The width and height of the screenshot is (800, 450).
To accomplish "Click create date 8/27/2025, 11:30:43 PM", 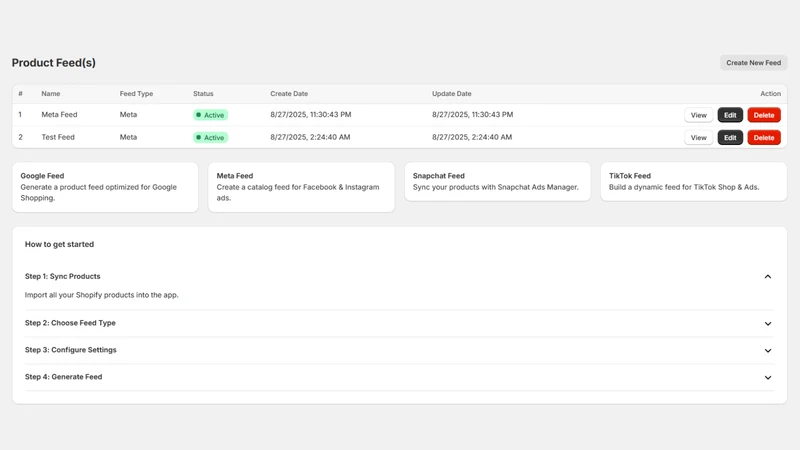I will [311, 114].
